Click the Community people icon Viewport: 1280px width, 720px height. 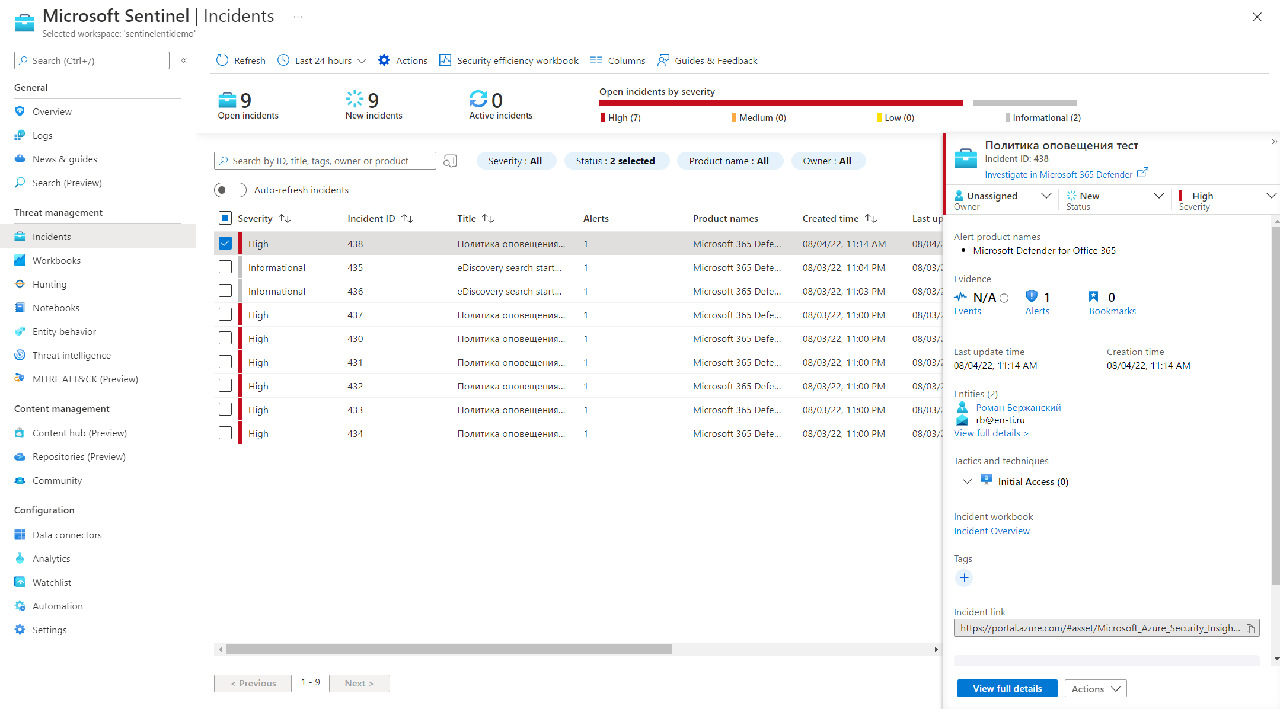coord(19,481)
